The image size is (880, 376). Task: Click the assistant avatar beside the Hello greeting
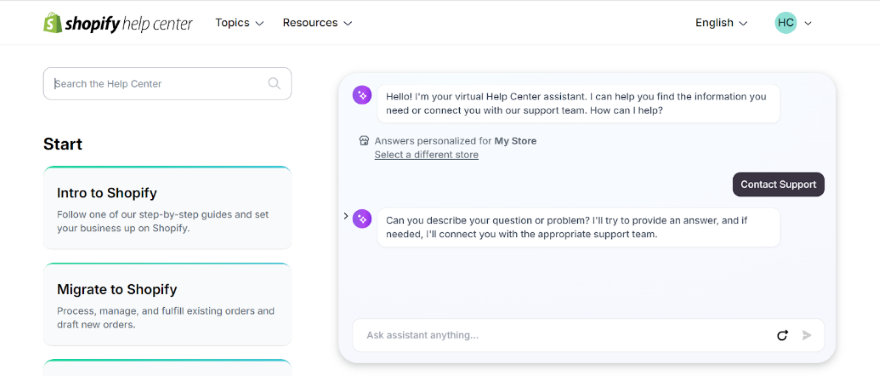362,95
